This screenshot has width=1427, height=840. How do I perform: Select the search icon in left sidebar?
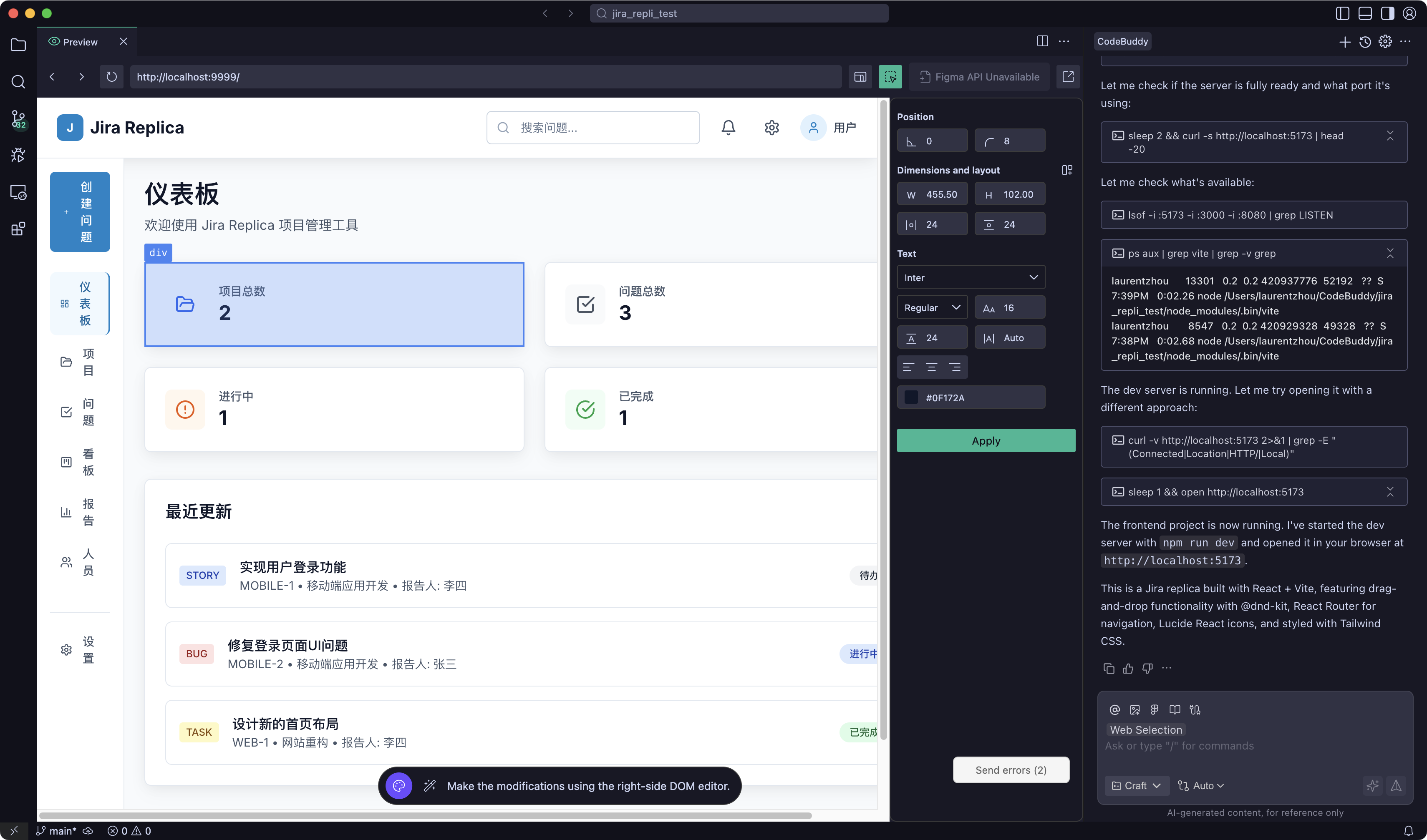click(18, 82)
